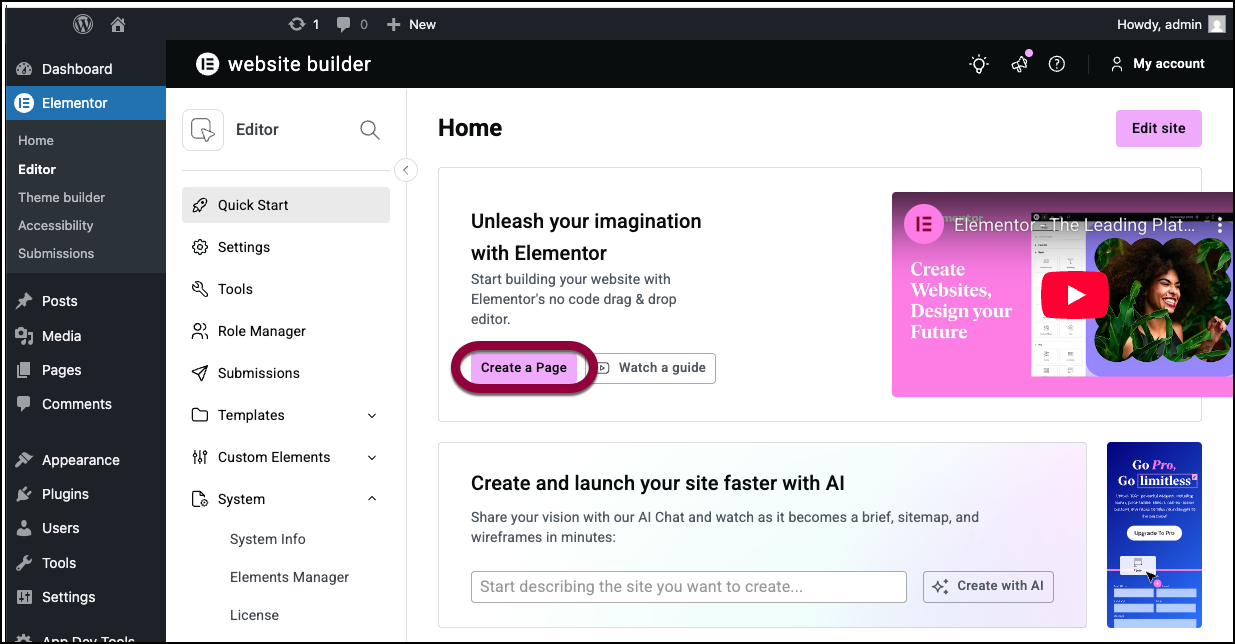This screenshot has height=644, width=1235.
Task: Go to Plugins in WordPress sidebar
Action: click(65, 494)
